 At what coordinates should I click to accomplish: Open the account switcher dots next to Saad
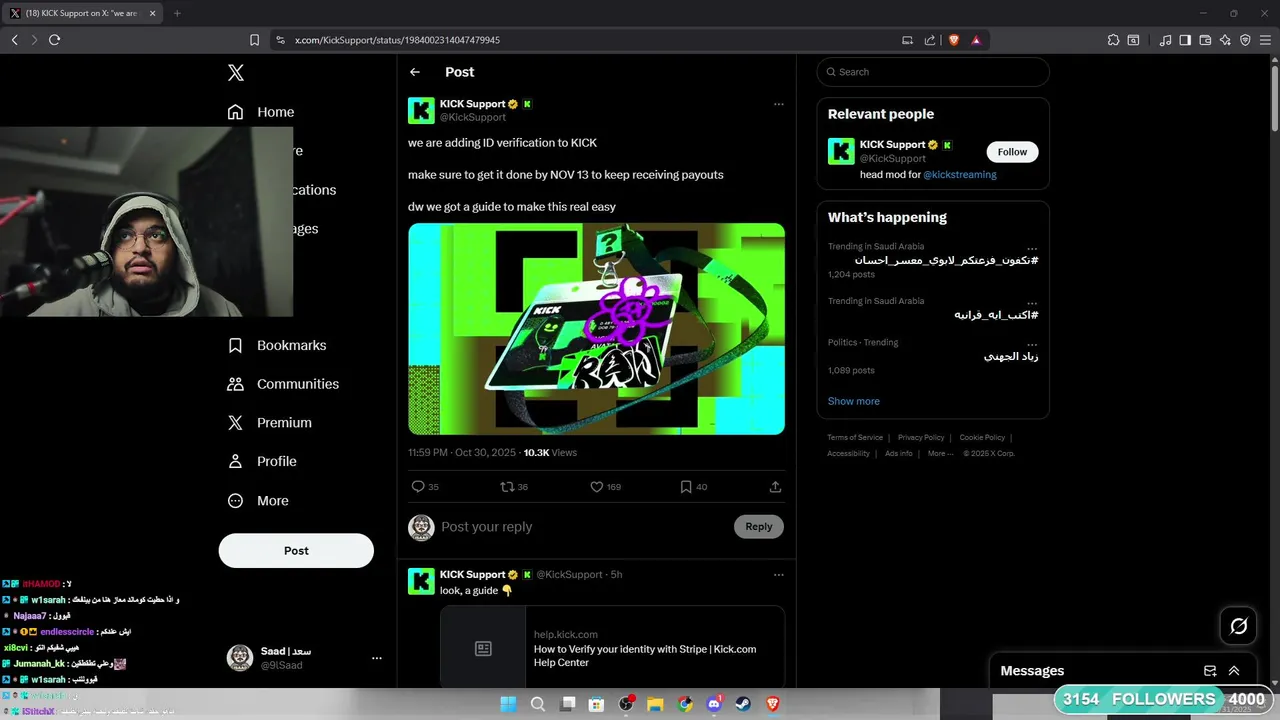coord(377,658)
